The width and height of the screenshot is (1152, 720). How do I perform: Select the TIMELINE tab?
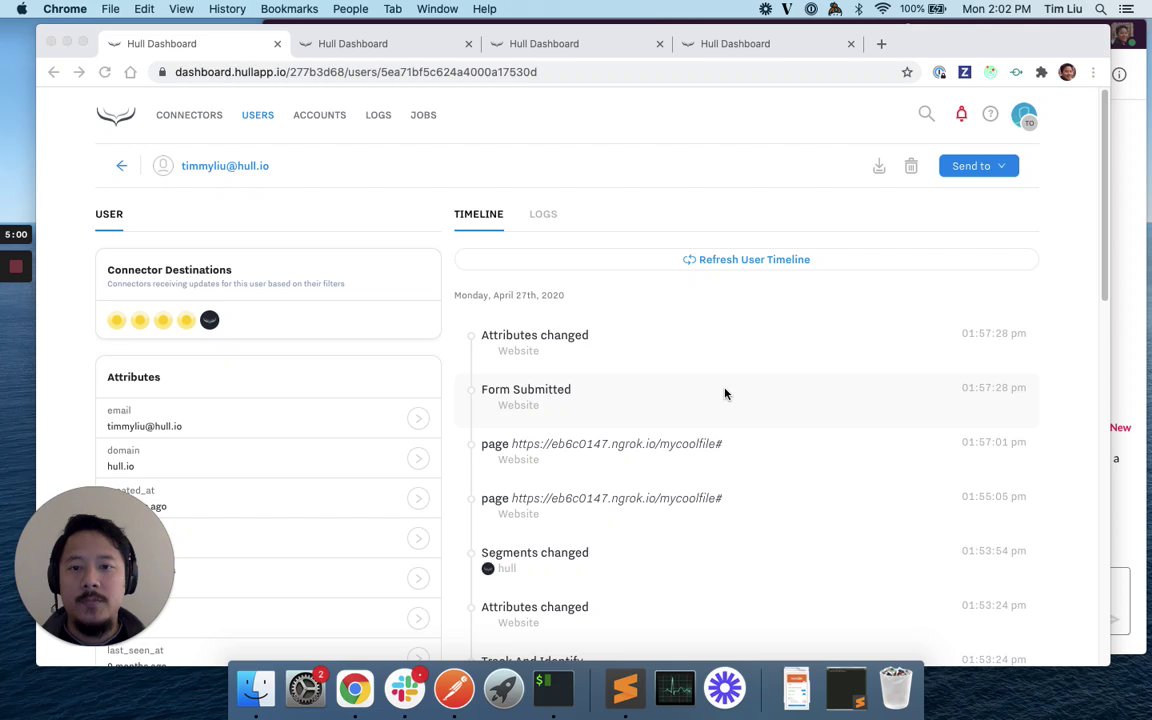[x=478, y=214]
